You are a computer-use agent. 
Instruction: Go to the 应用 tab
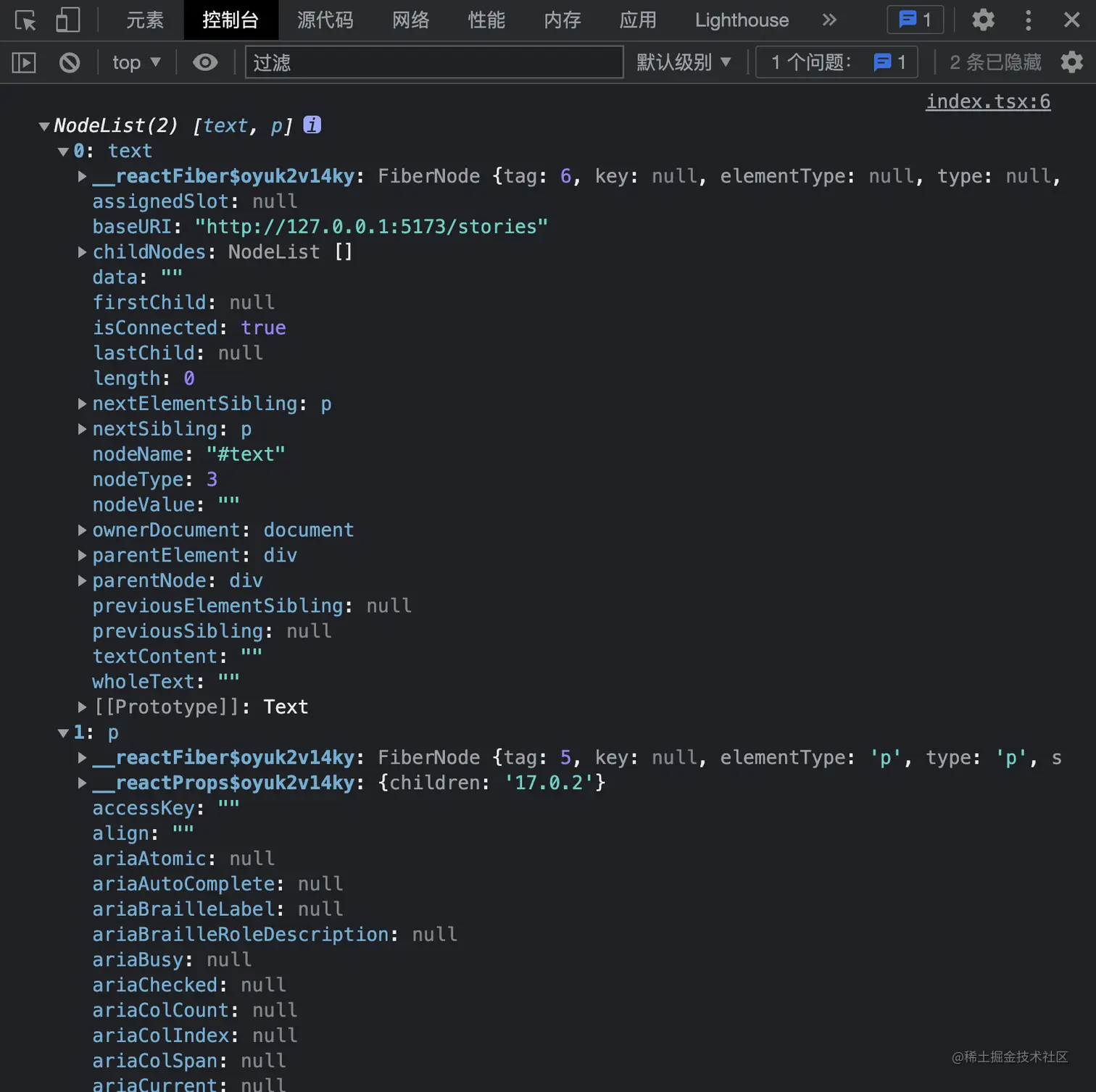click(x=638, y=20)
